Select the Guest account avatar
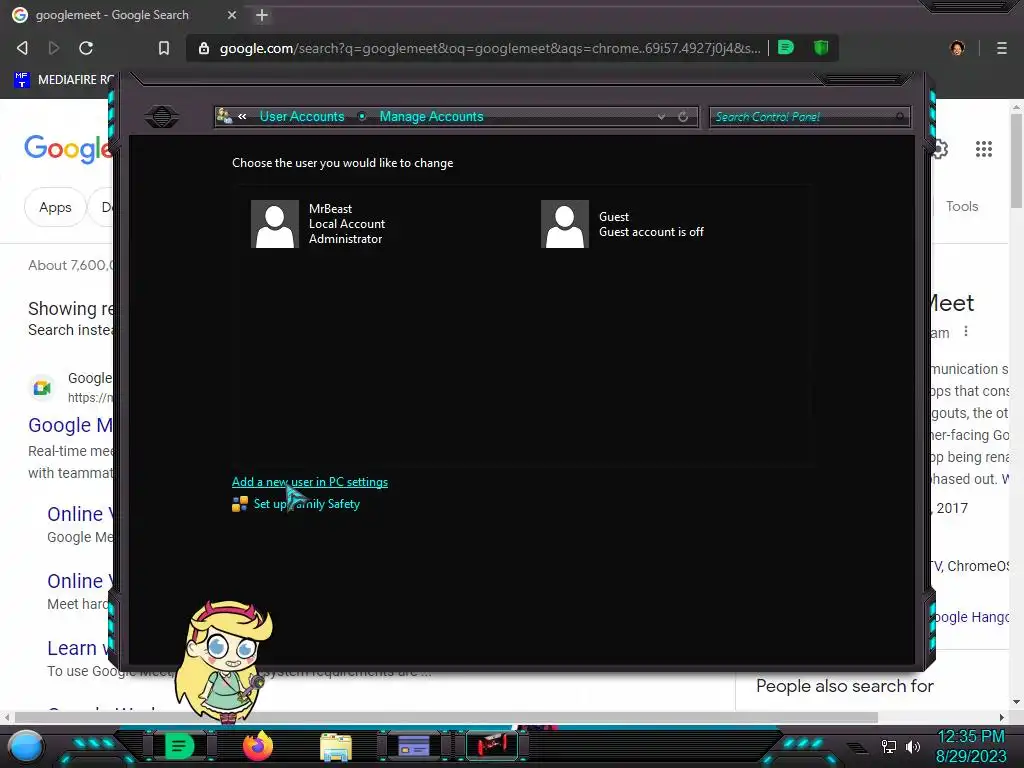The image size is (1024, 768). pos(565,224)
